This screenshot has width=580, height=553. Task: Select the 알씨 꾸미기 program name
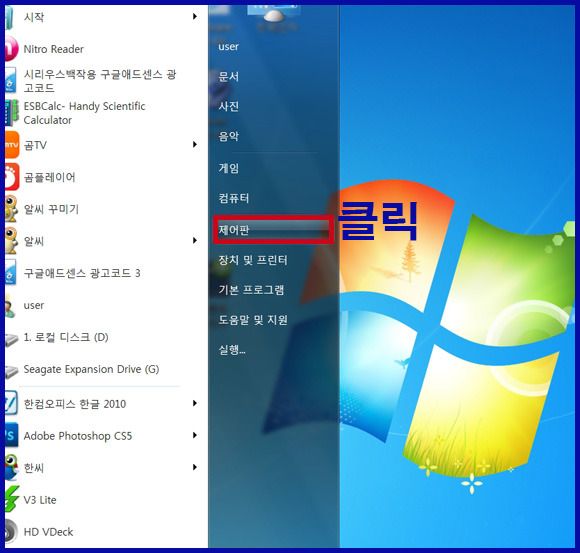tap(51, 209)
